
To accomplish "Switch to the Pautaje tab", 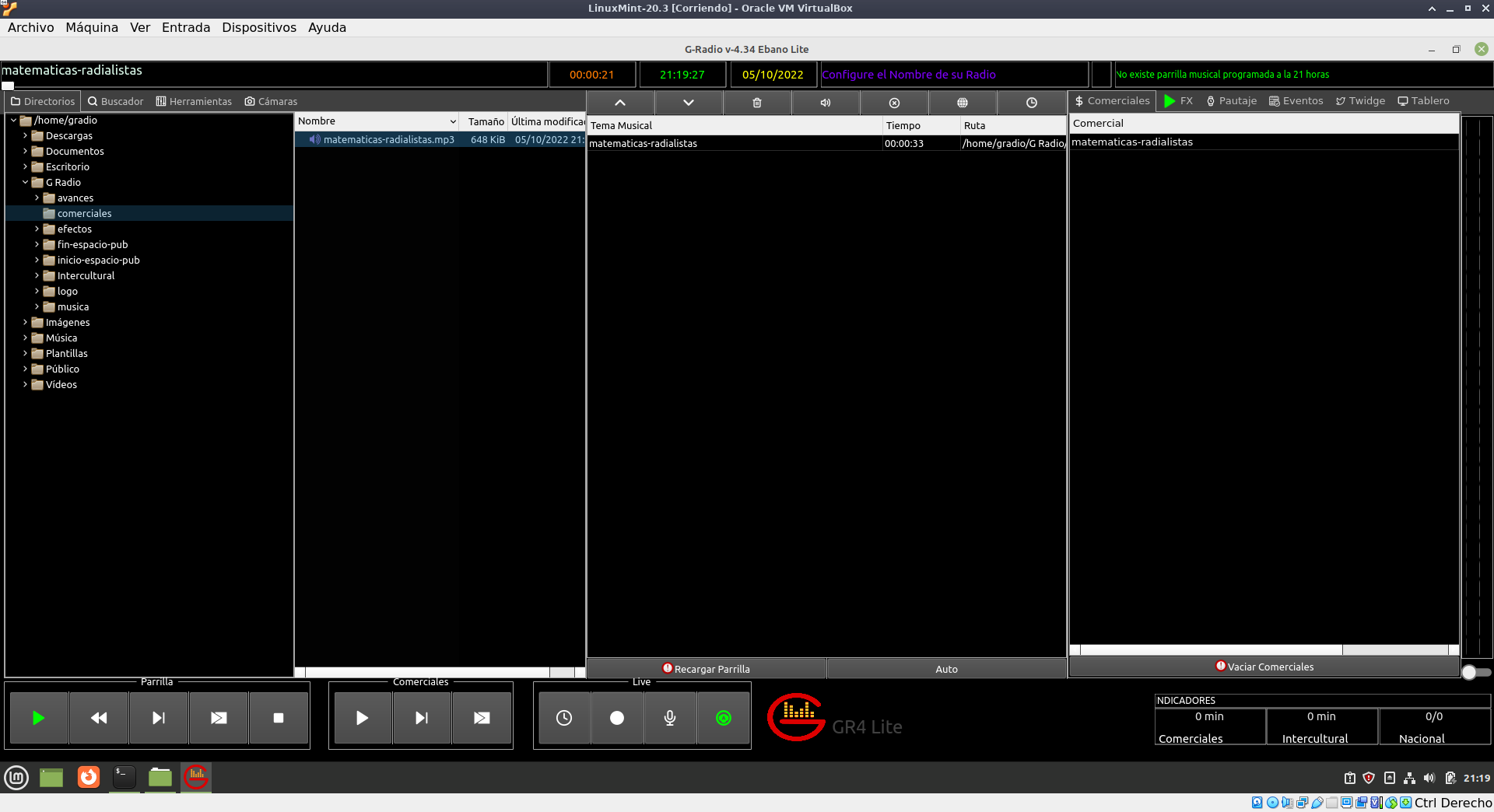I will pyautogui.click(x=1231, y=101).
